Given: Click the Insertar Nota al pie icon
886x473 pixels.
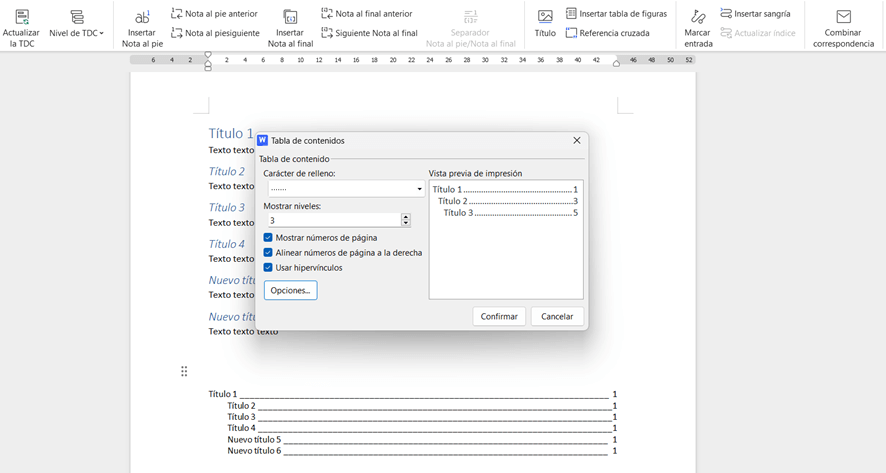Looking at the screenshot, I should tap(142, 17).
